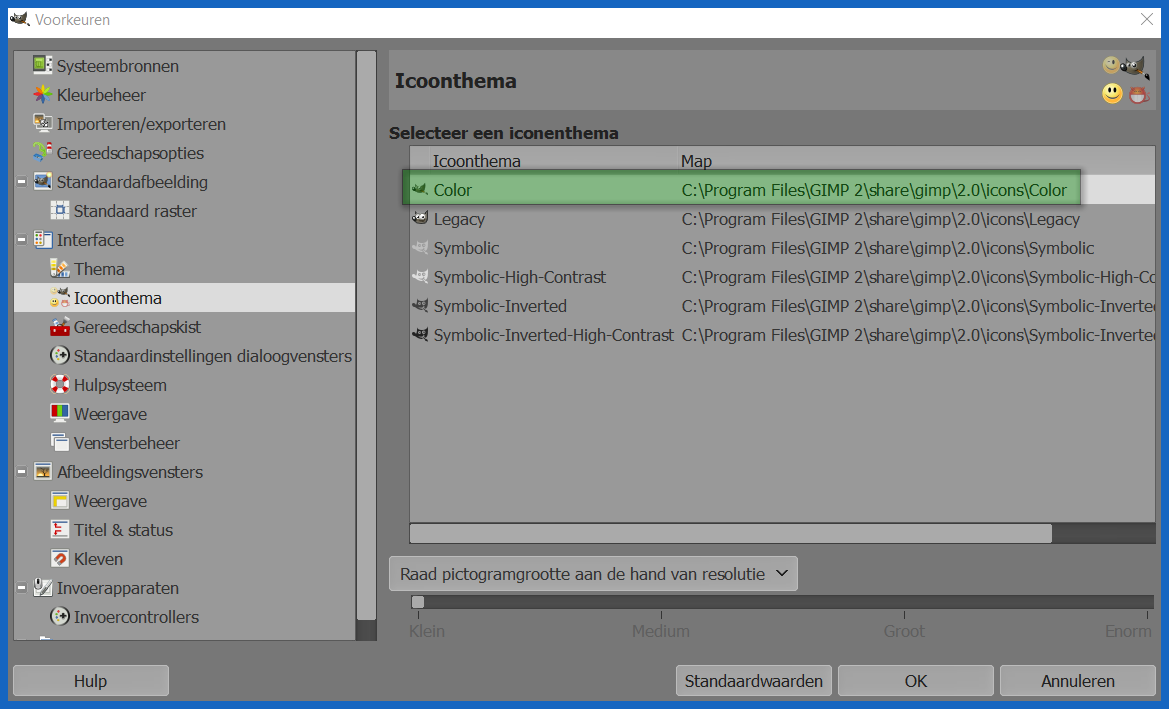Screen dimensions: 1169x709
Task: Click the Symbolic theme Wilber icon
Action: [x=420, y=248]
